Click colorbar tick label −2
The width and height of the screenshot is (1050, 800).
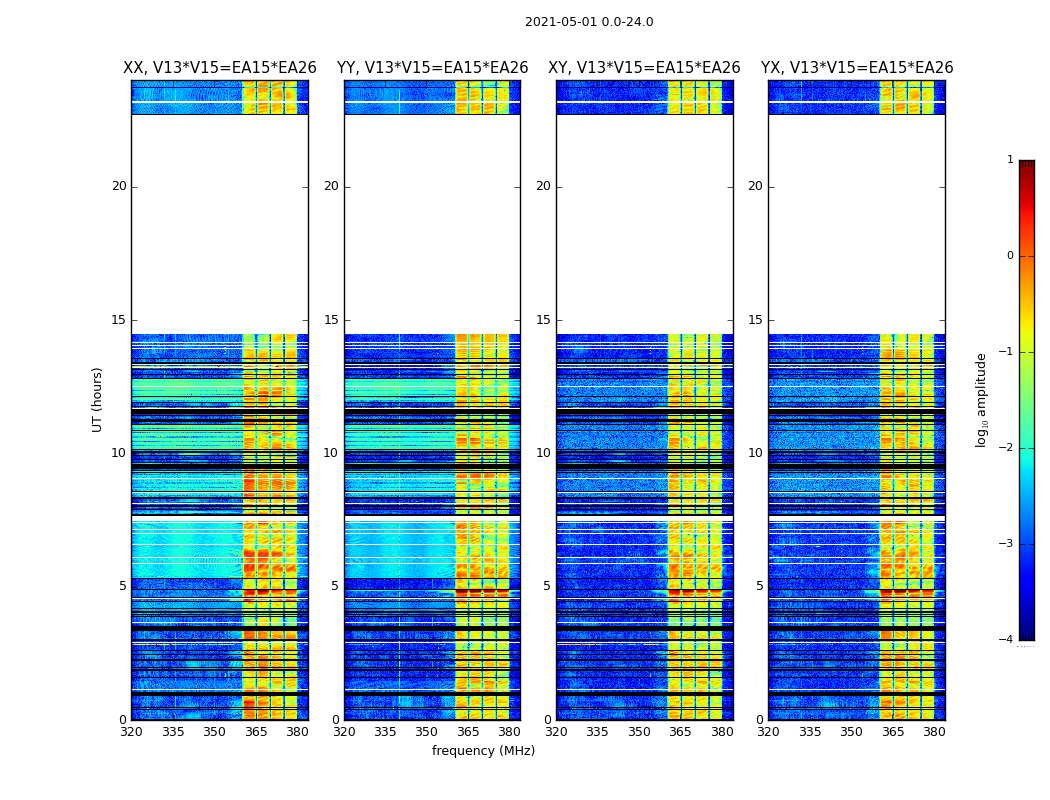click(1006, 447)
